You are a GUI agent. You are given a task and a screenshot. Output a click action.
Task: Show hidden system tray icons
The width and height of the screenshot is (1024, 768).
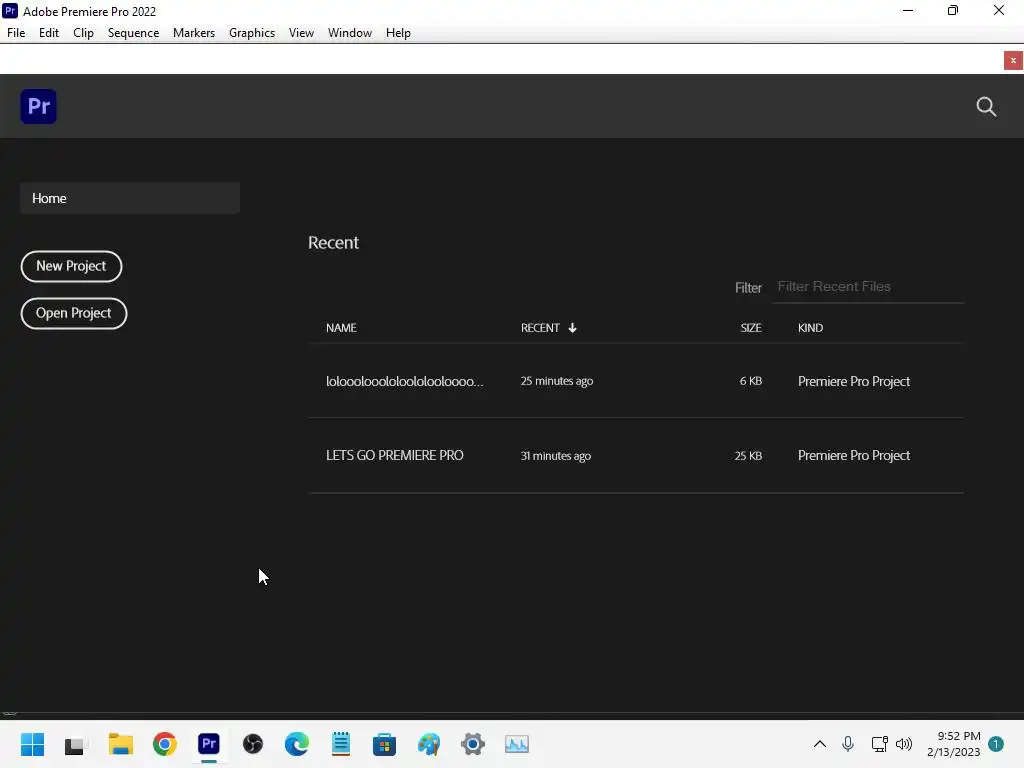(x=820, y=744)
